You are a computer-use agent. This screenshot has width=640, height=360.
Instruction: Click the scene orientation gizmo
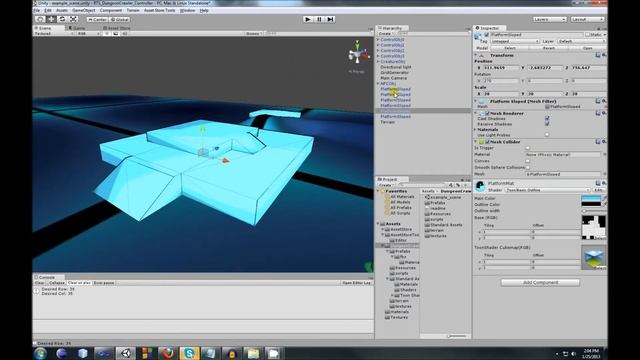pyautogui.click(x=357, y=55)
